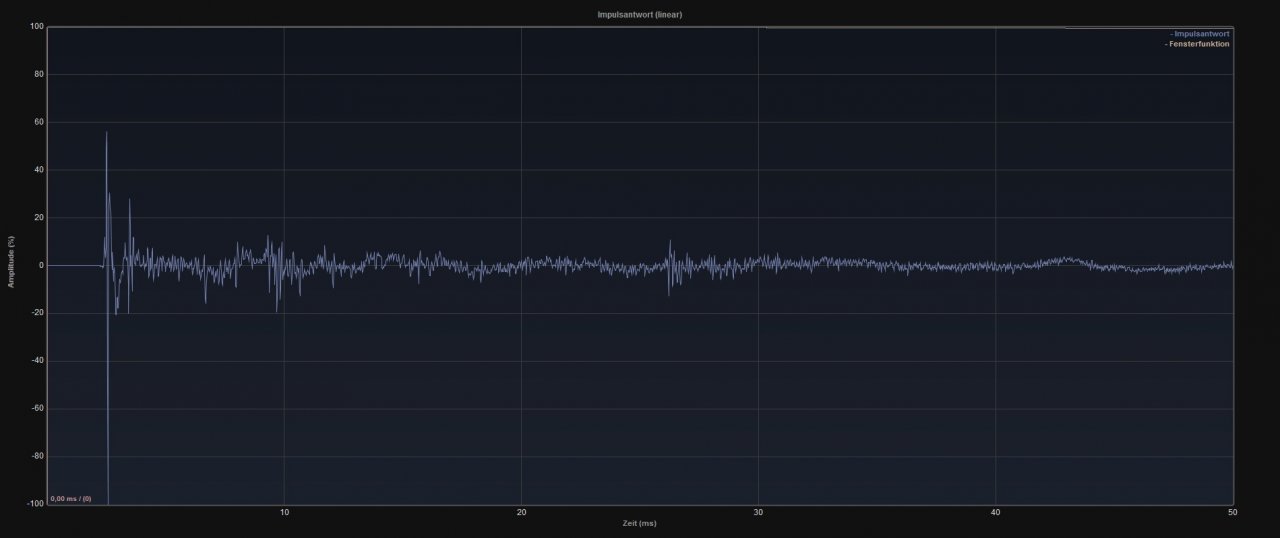
Task: Click the 100 amplitude axis label
Action: [37, 27]
